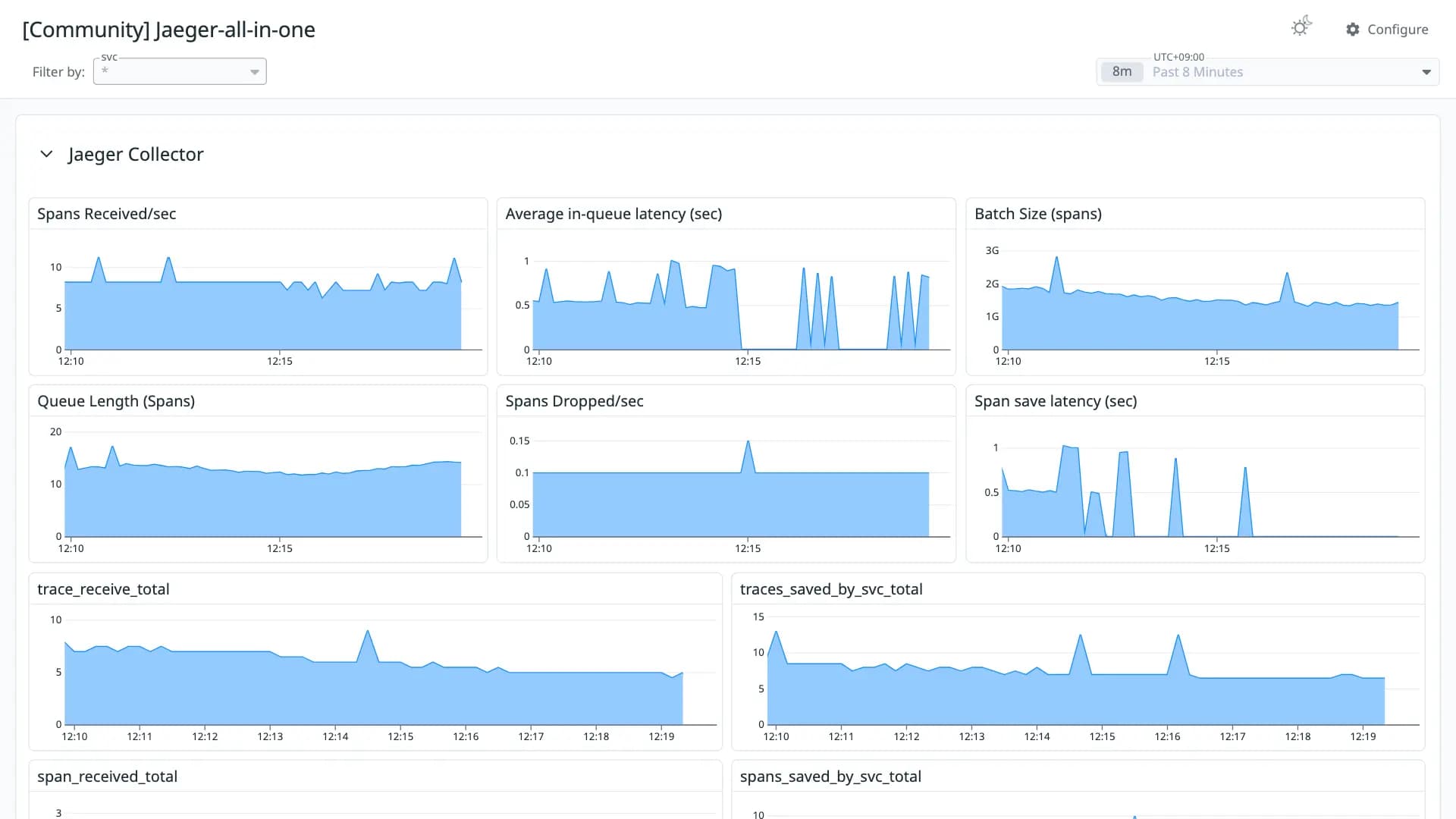The height and width of the screenshot is (819, 1456).
Task: Select the Batch Size (spans) widget title
Action: 1038,214
